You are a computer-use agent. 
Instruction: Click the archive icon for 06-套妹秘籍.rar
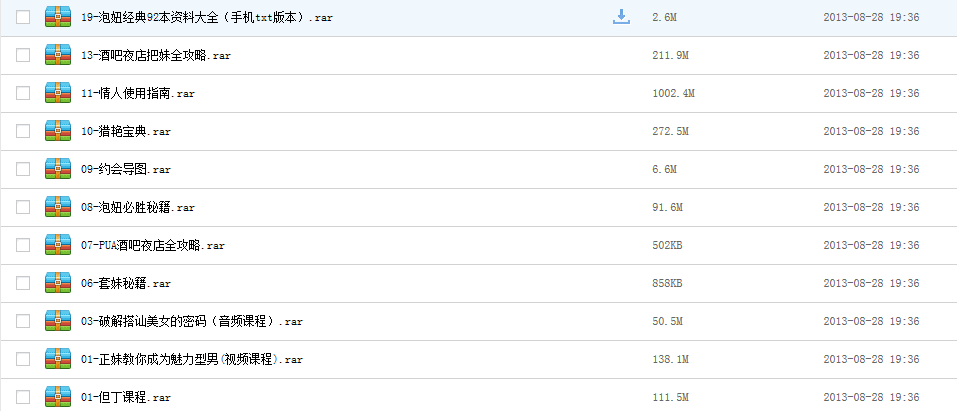pyautogui.click(x=58, y=283)
